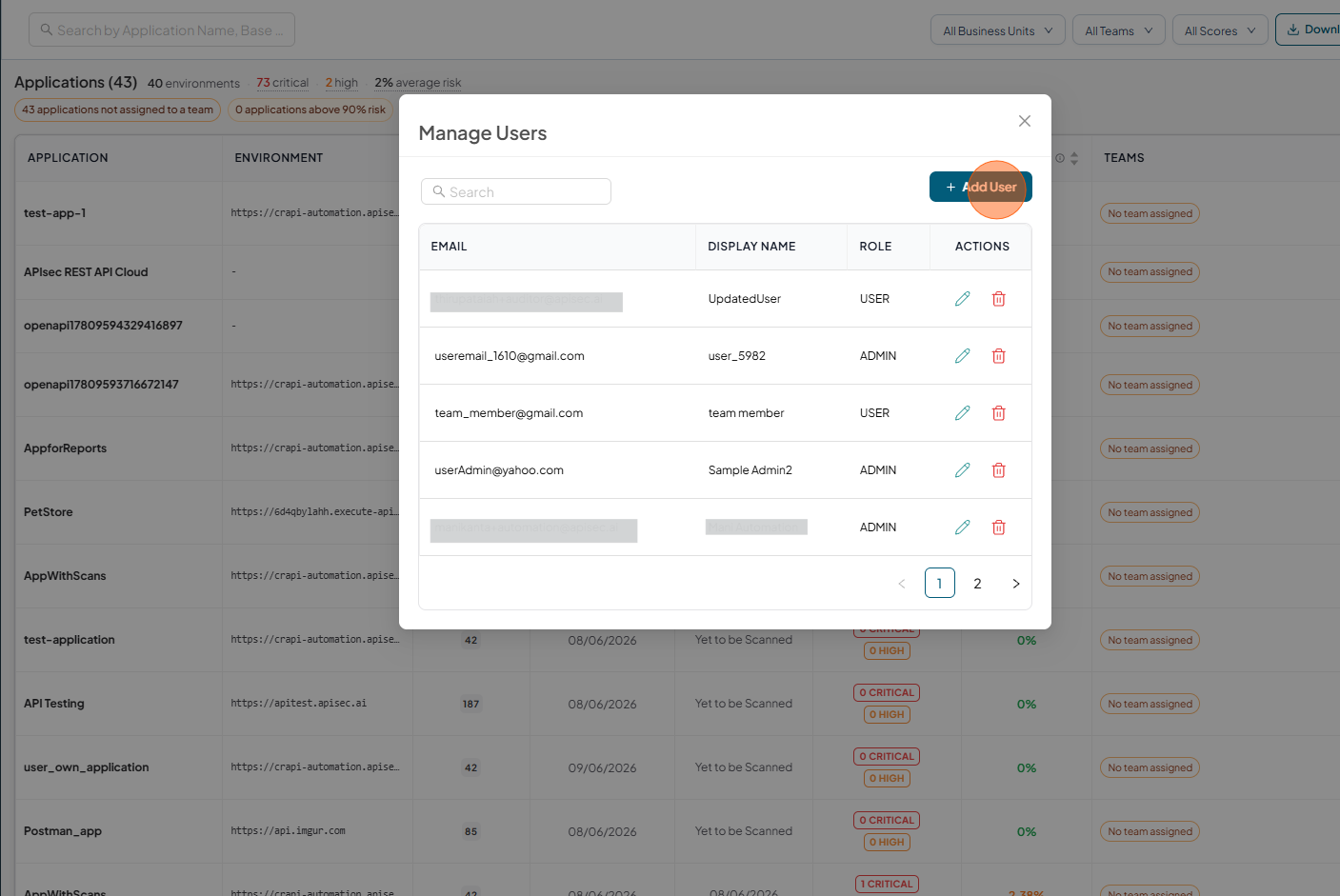Delete the UpdatedUser row with trash icon
Screen dimensions: 1340x896
click(x=999, y=299)
